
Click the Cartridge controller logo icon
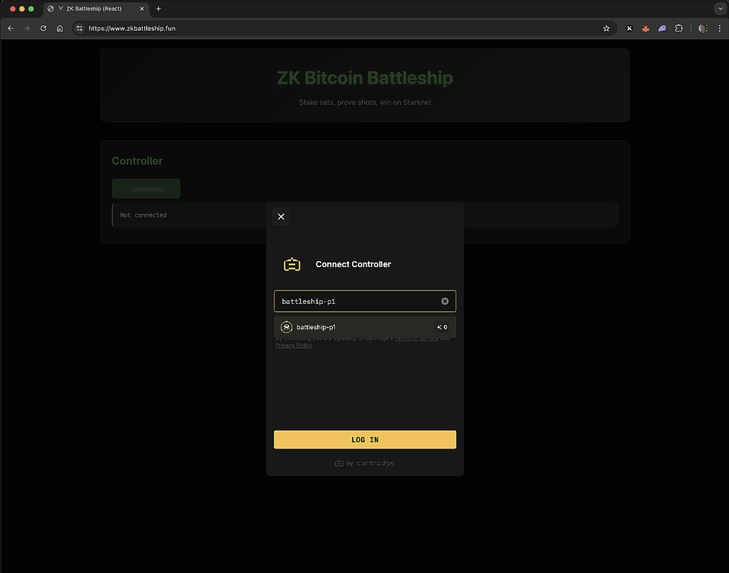pos(292,264)
